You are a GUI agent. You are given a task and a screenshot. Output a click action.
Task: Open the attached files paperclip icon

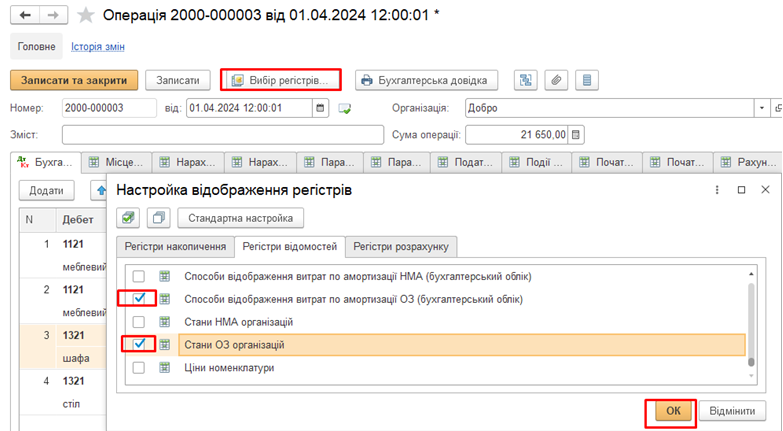click(x=556, y=80)
